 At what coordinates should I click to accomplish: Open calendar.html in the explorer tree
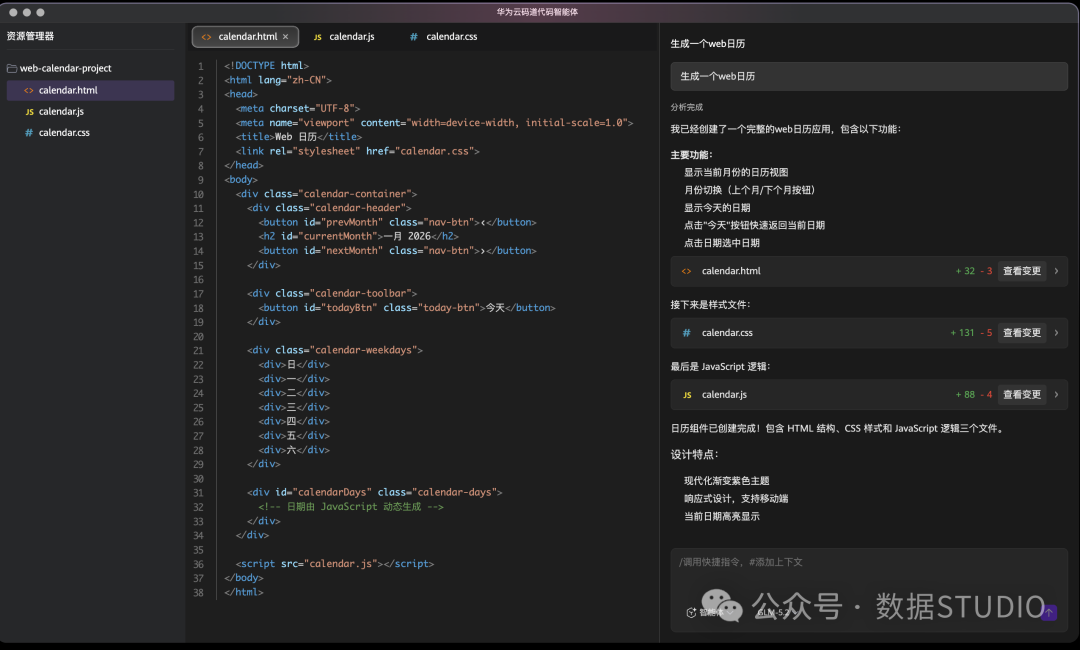(90, 90)
